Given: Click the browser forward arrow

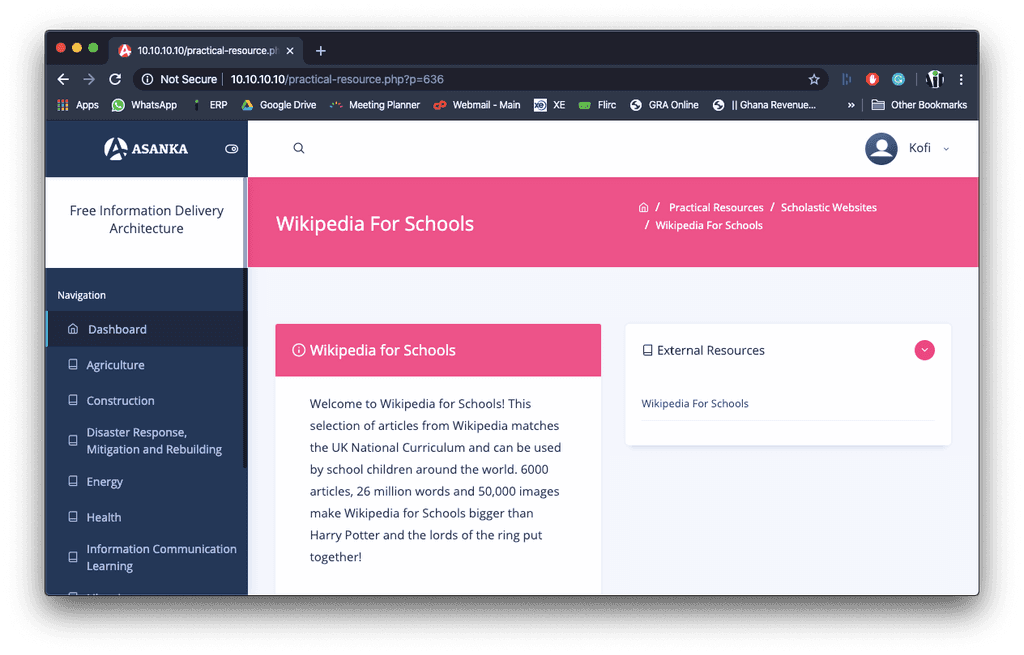Looking at the screenshot, I should [89, 79].
